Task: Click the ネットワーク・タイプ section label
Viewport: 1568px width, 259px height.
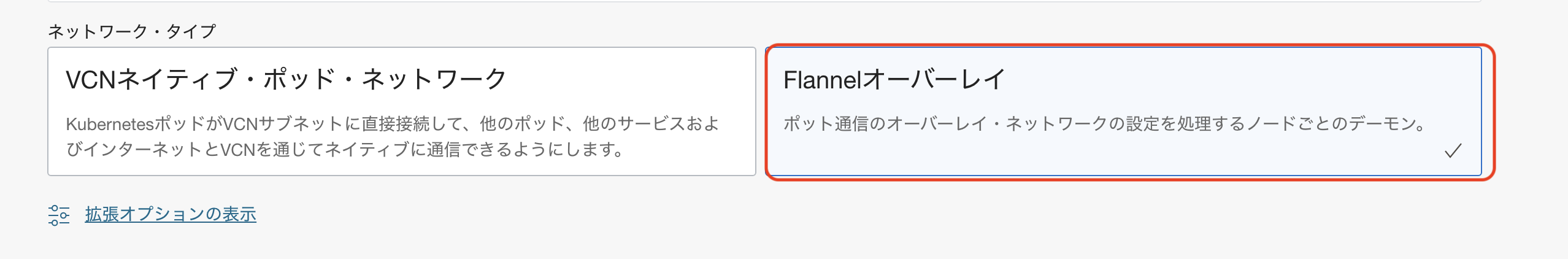Action: pyautogui.click(x=132, y=31)
